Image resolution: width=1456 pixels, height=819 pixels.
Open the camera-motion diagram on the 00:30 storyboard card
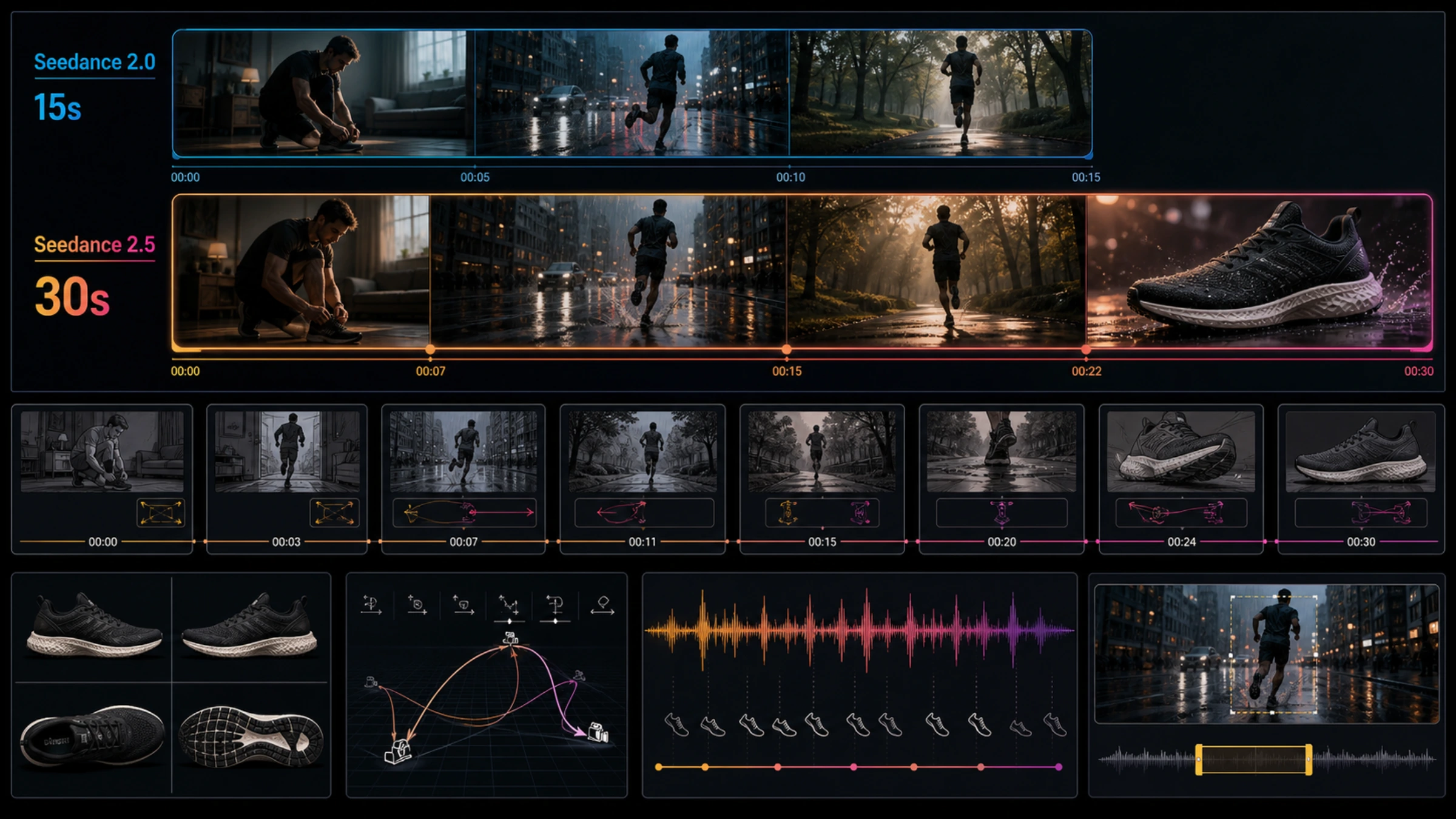pos(1361,513)
